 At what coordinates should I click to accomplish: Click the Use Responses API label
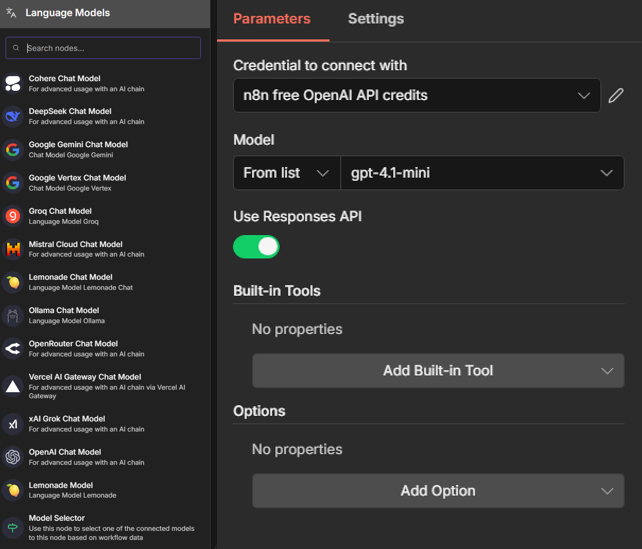pos(298,216)
